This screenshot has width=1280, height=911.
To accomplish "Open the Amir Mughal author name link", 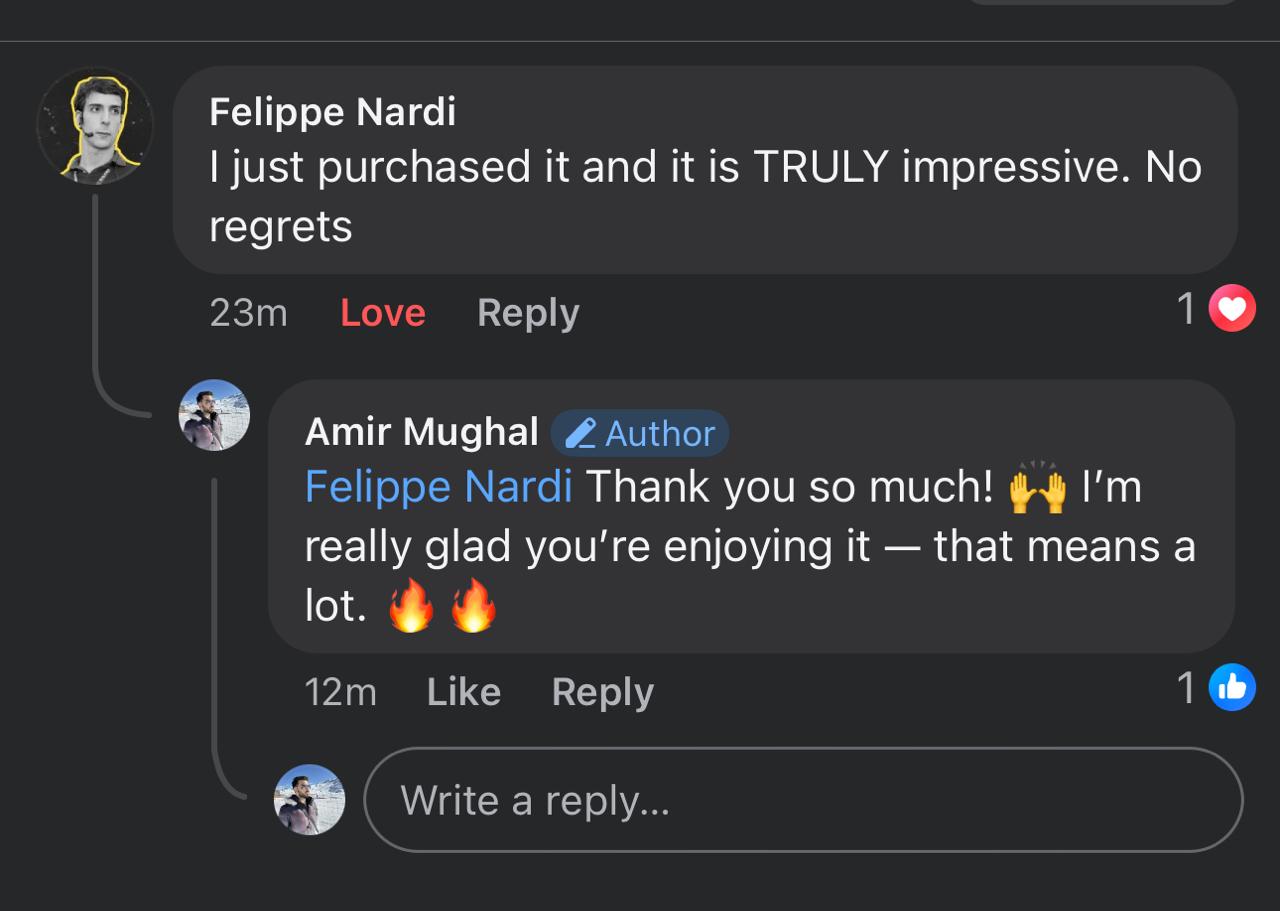I will (x=421, y=432).
